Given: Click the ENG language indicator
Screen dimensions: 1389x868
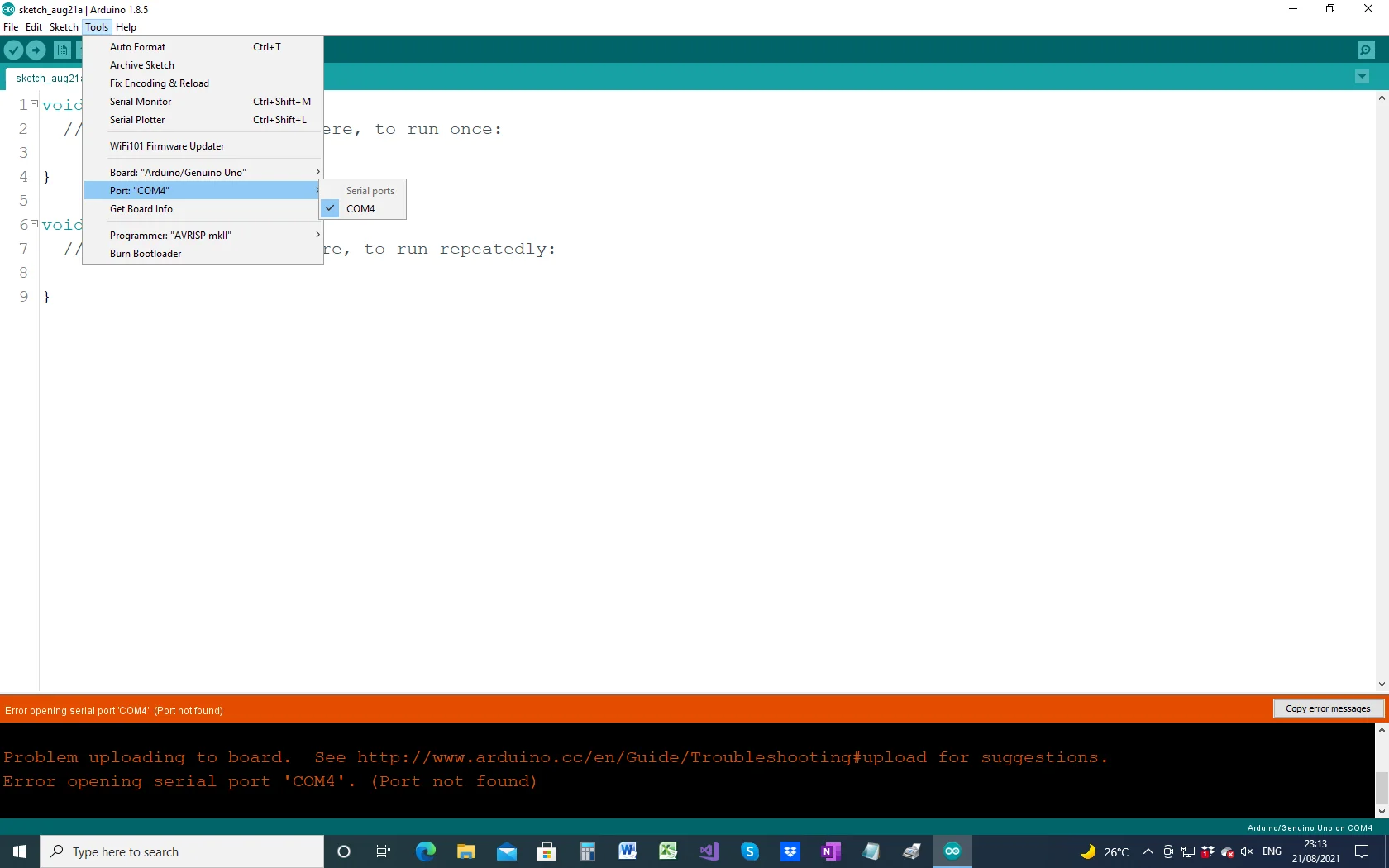Looking at the screenshot, I should click(x=1272, y=851).
